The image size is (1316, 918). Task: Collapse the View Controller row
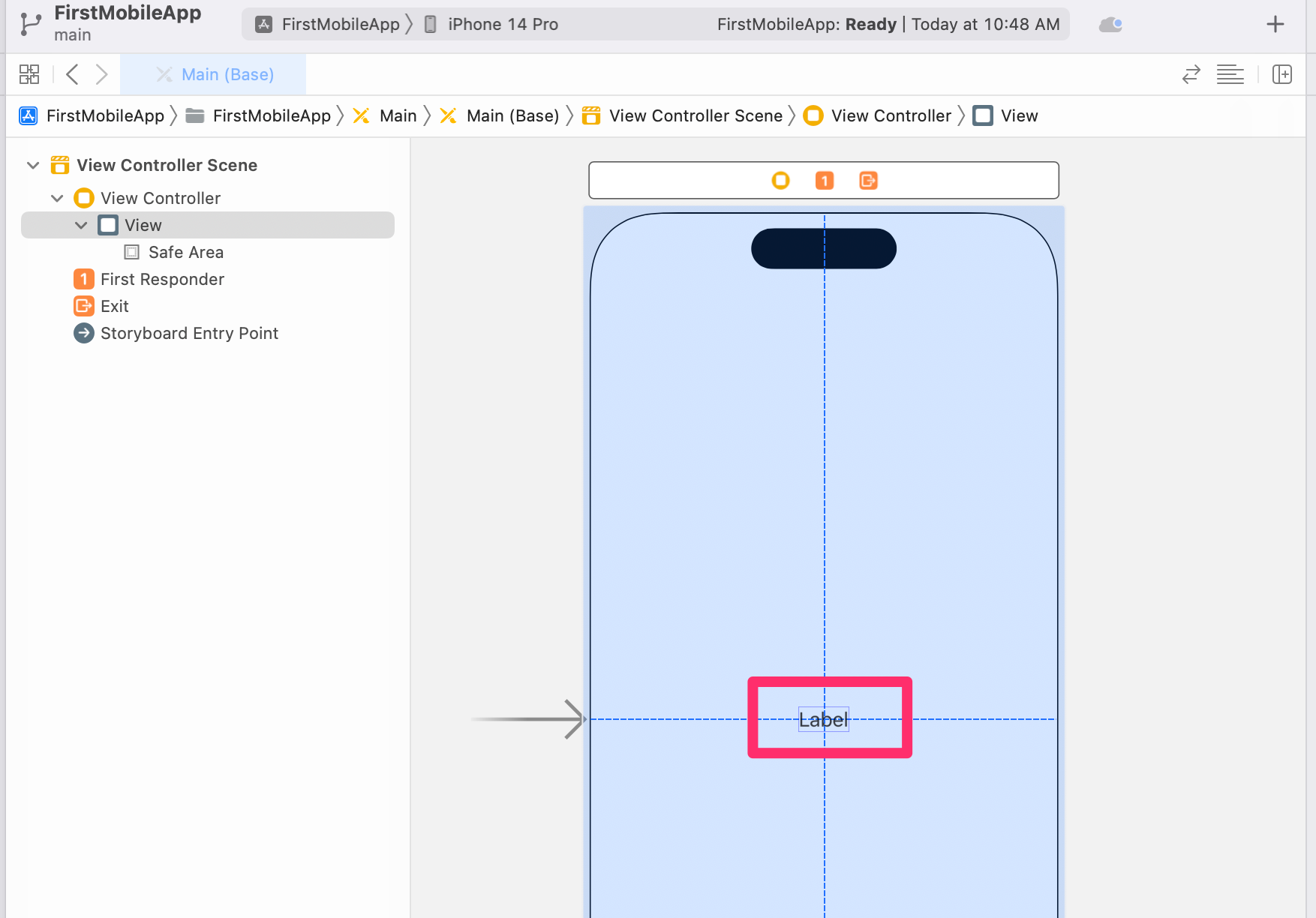pyautogui.click(x=57, y=198)
